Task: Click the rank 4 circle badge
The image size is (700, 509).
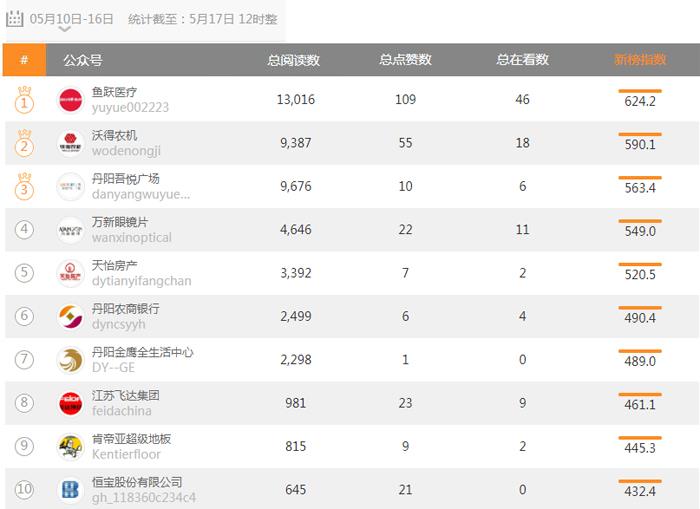Action: [x=24, y=229]
